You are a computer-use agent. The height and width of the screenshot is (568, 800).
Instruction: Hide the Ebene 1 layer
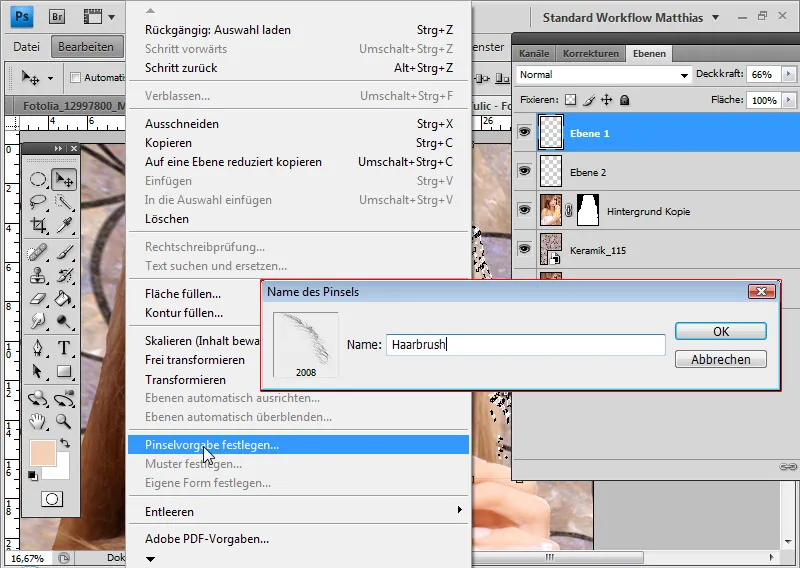tap(524, 132)
